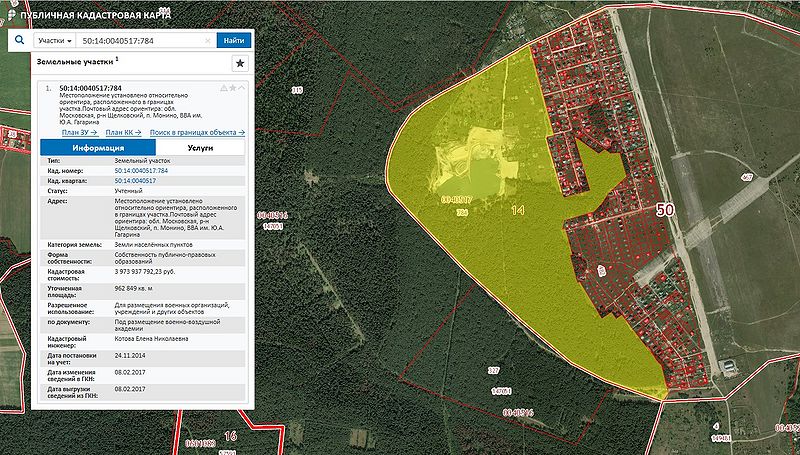This screenshot has width=800, height=455.
Task: Open the План ЗУ link
Action: [x=79, y=132]
